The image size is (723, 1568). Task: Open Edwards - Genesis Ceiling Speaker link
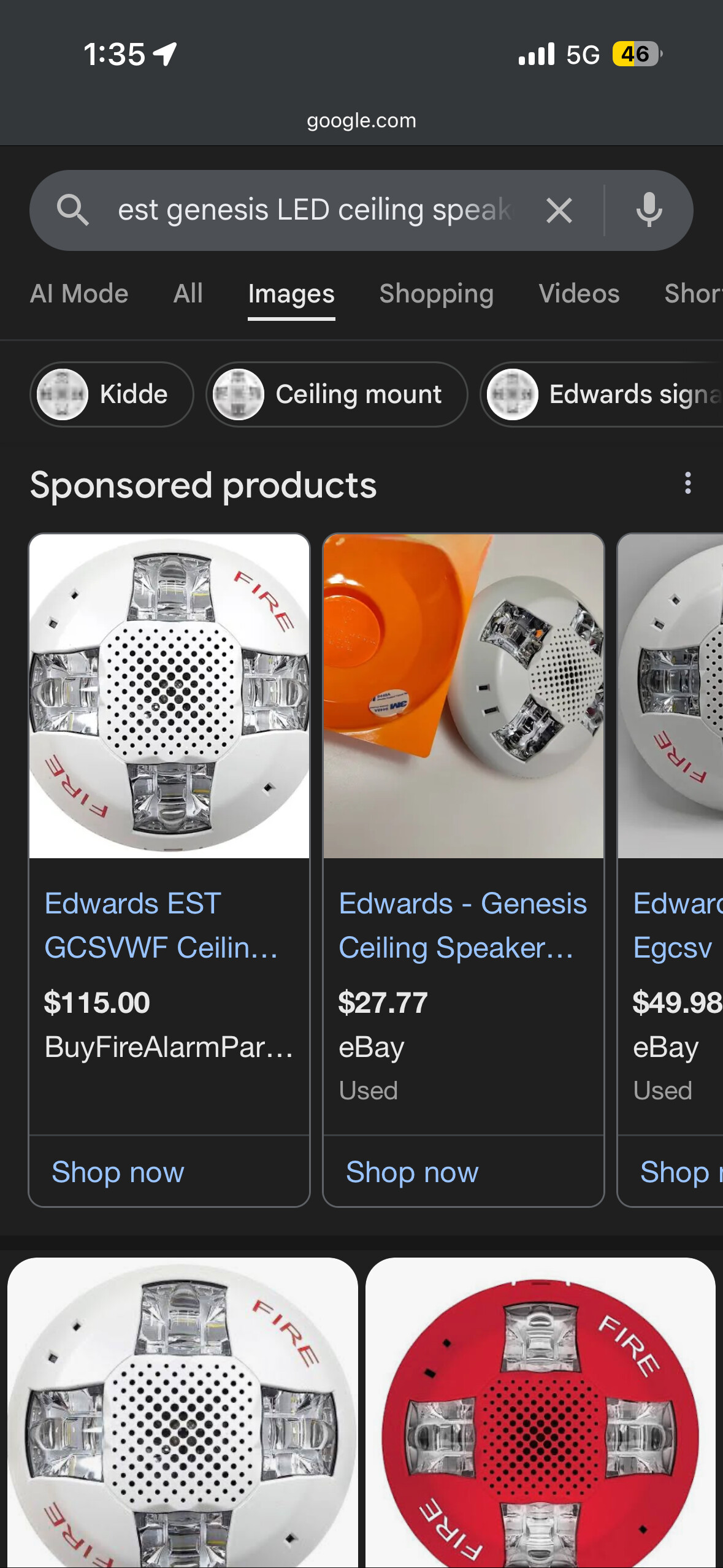[x=462, y=925]
